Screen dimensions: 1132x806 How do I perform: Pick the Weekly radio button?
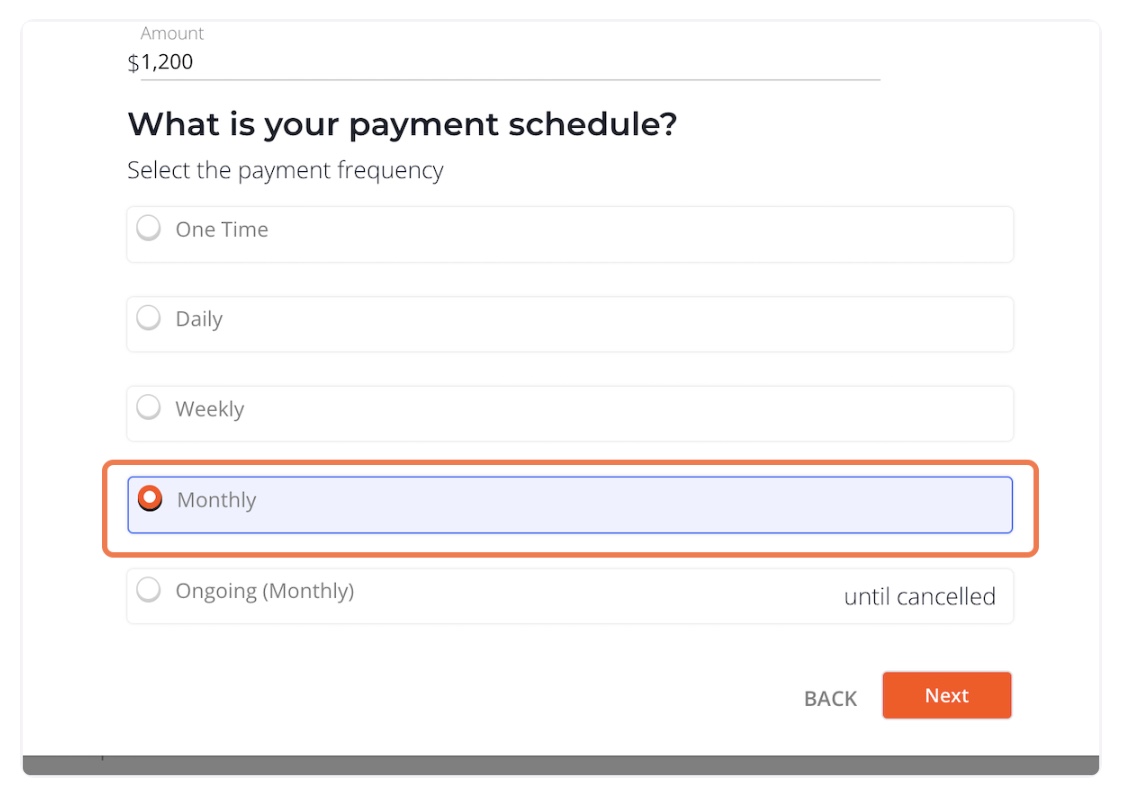point(149,408)
